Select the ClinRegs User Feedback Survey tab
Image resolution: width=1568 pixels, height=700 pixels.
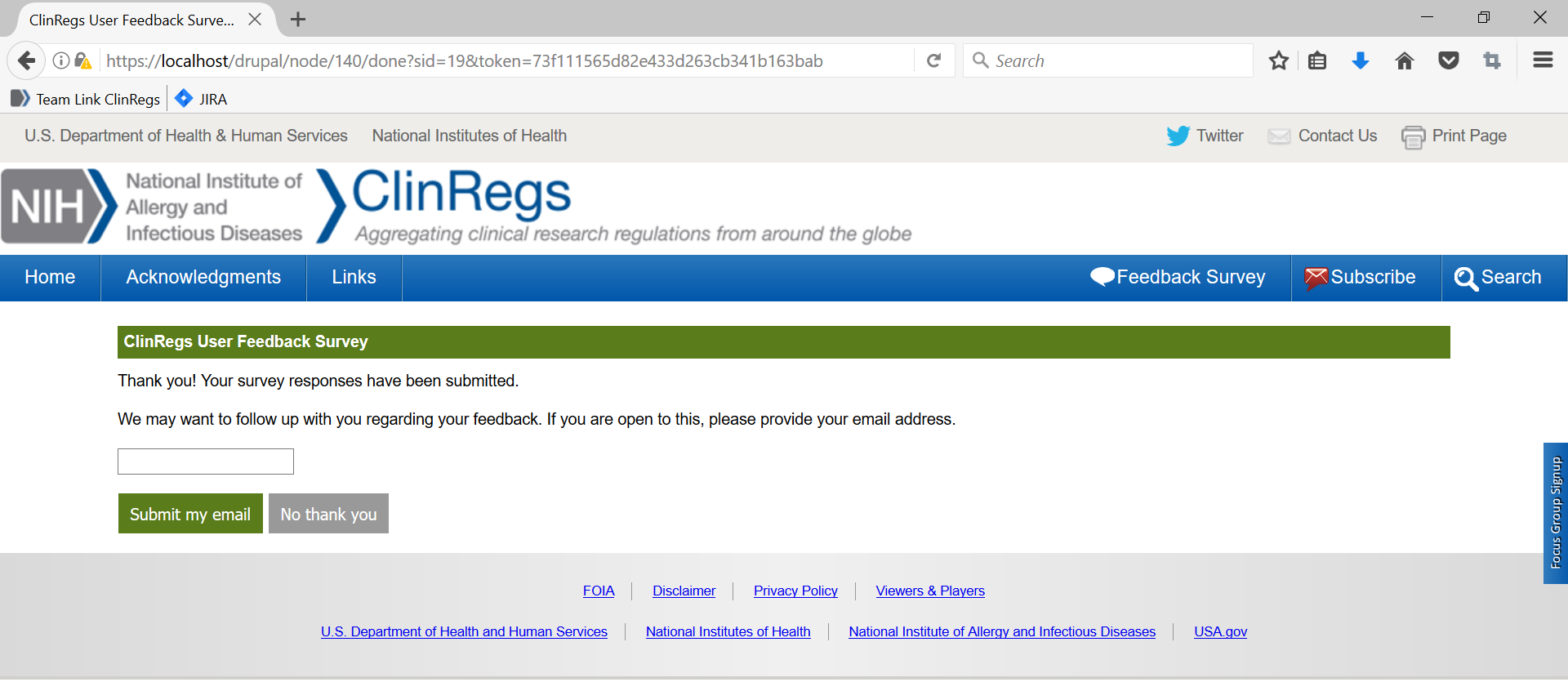coord(131,20)
